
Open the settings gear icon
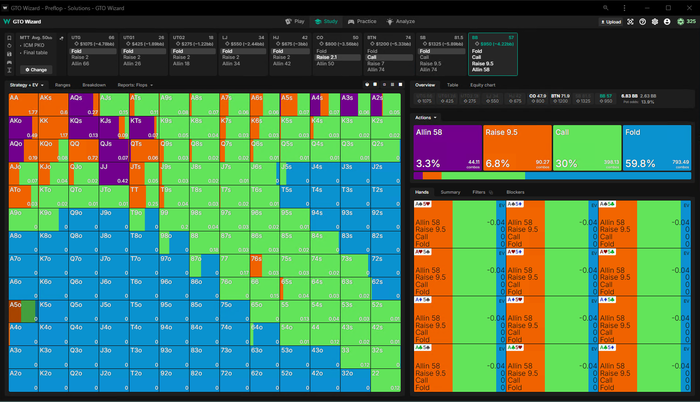point(654,21)
